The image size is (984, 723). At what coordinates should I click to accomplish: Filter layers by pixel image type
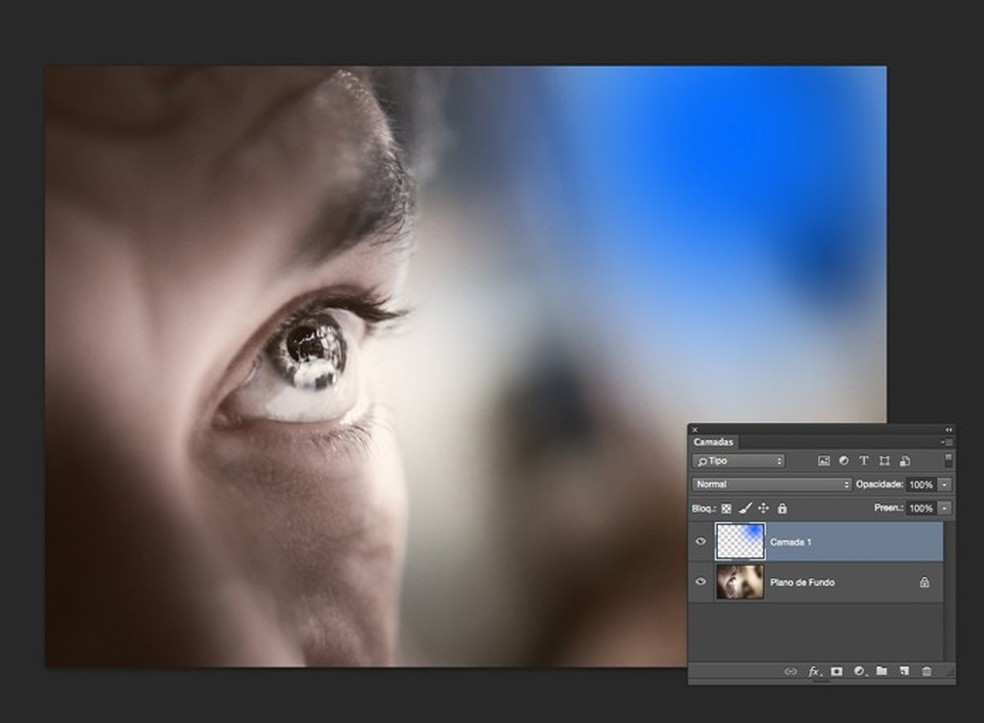823,461
